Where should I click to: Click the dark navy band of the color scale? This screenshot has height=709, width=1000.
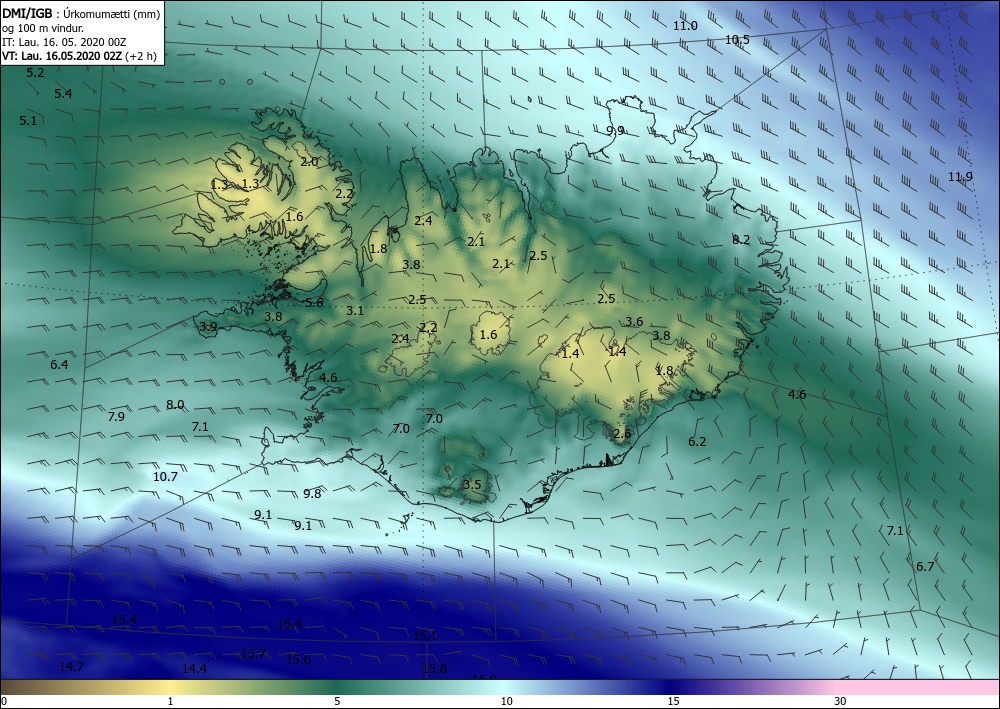pyautogui.click(x=670, y=687)
